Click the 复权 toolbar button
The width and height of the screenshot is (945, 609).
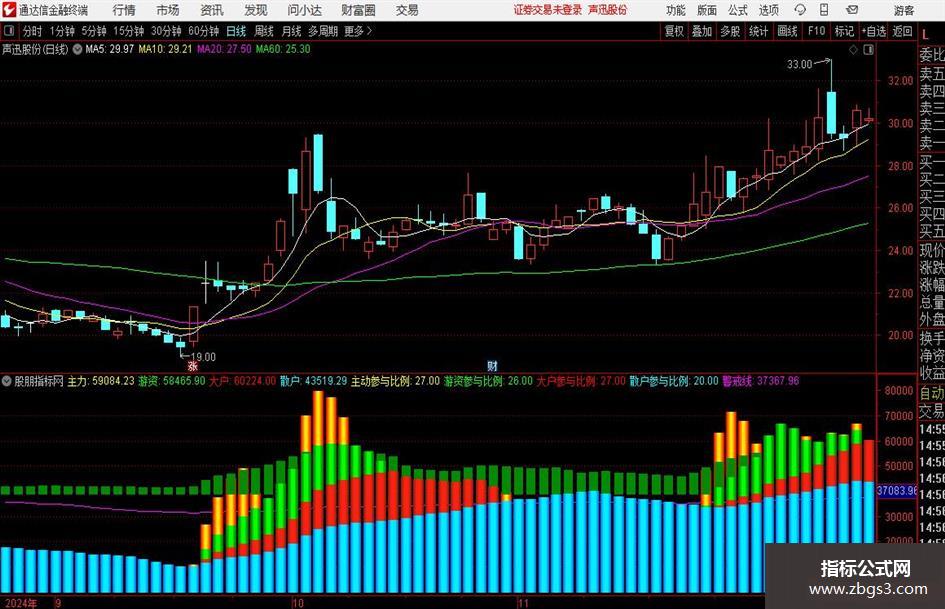click(x=674, y=31)
